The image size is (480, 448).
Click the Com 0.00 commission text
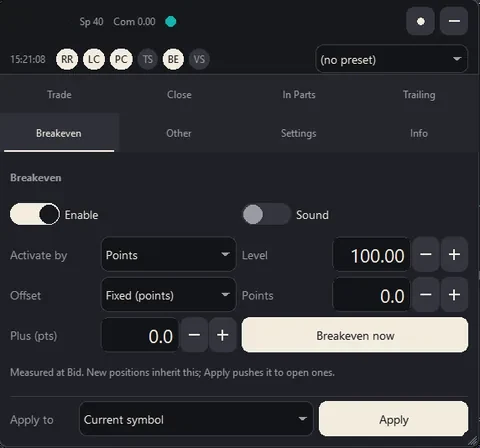(x=134, y=22)
